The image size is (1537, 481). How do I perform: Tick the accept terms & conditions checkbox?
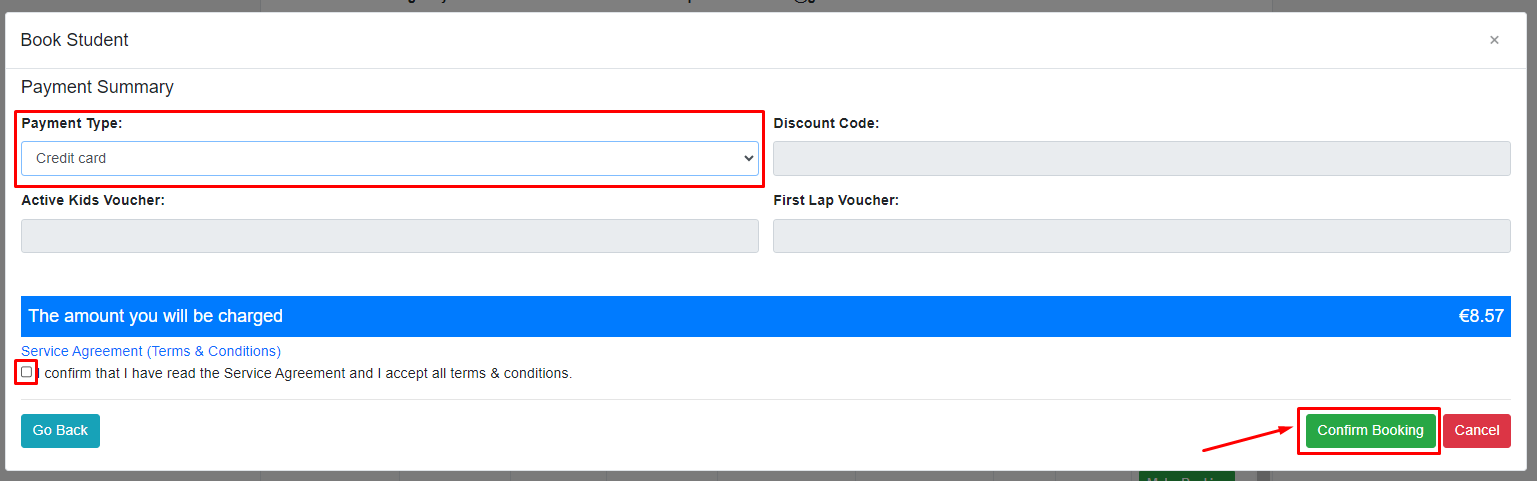pyautogui.click(x=27, y=372)
